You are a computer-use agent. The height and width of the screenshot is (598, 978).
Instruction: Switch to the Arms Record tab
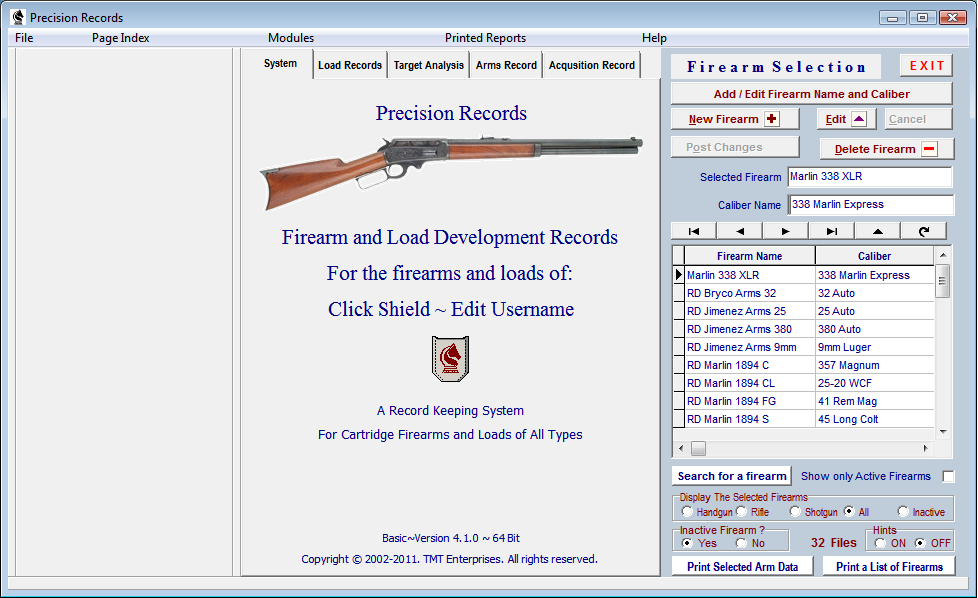coord(506,65)
